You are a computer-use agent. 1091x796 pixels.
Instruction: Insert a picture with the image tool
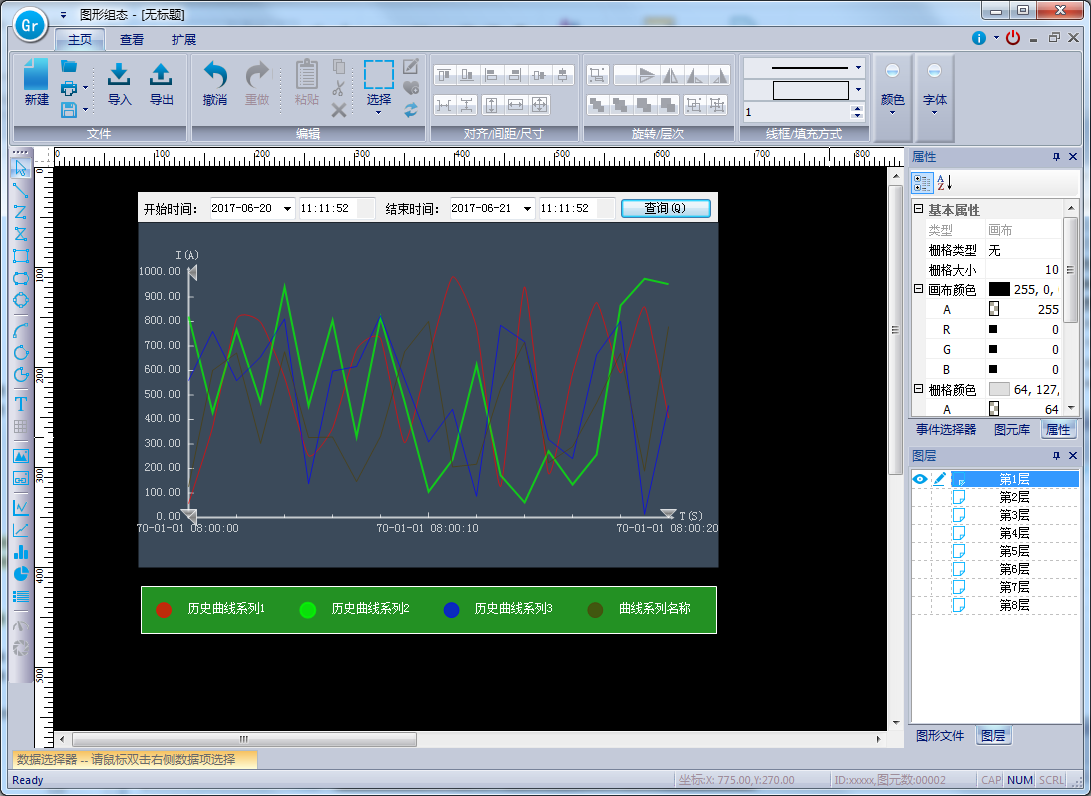21,456
